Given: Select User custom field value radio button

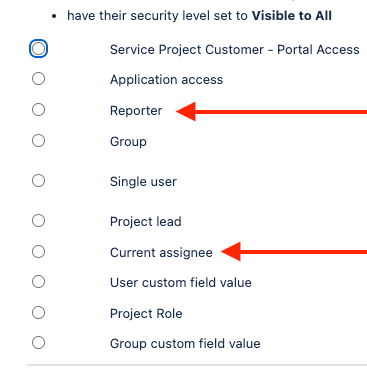Looking at the screenshot, I should 38,282.
